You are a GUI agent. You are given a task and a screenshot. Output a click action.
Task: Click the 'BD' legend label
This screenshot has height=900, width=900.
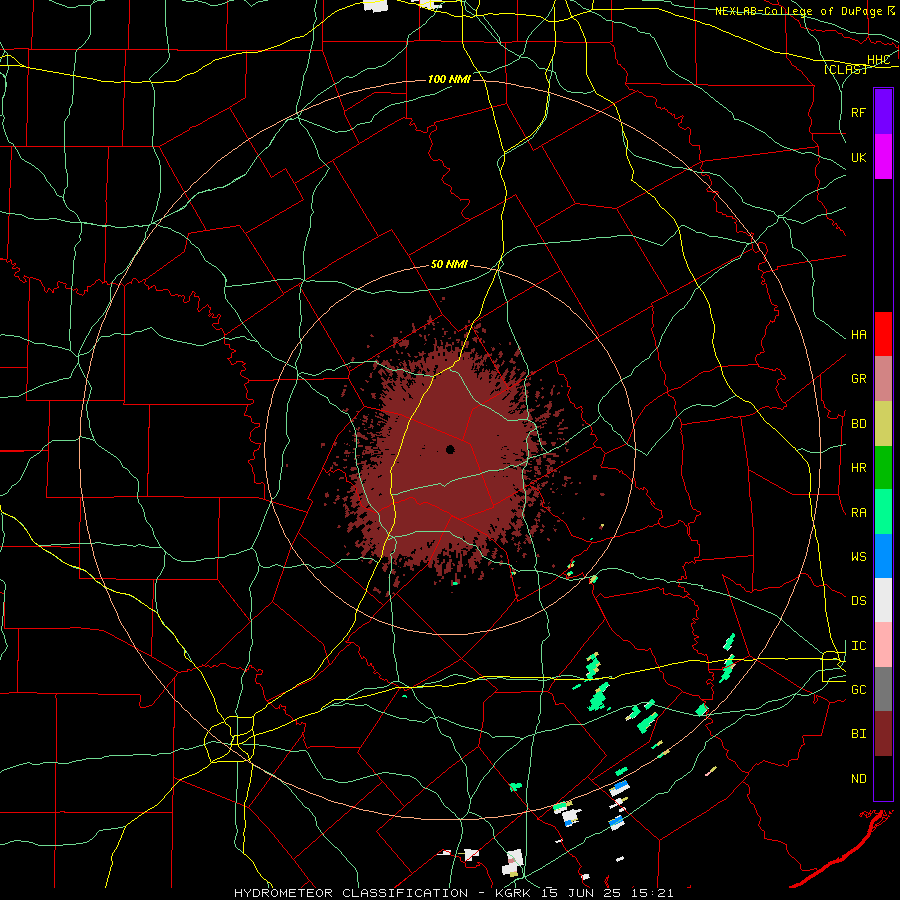(x=858, y=423)
